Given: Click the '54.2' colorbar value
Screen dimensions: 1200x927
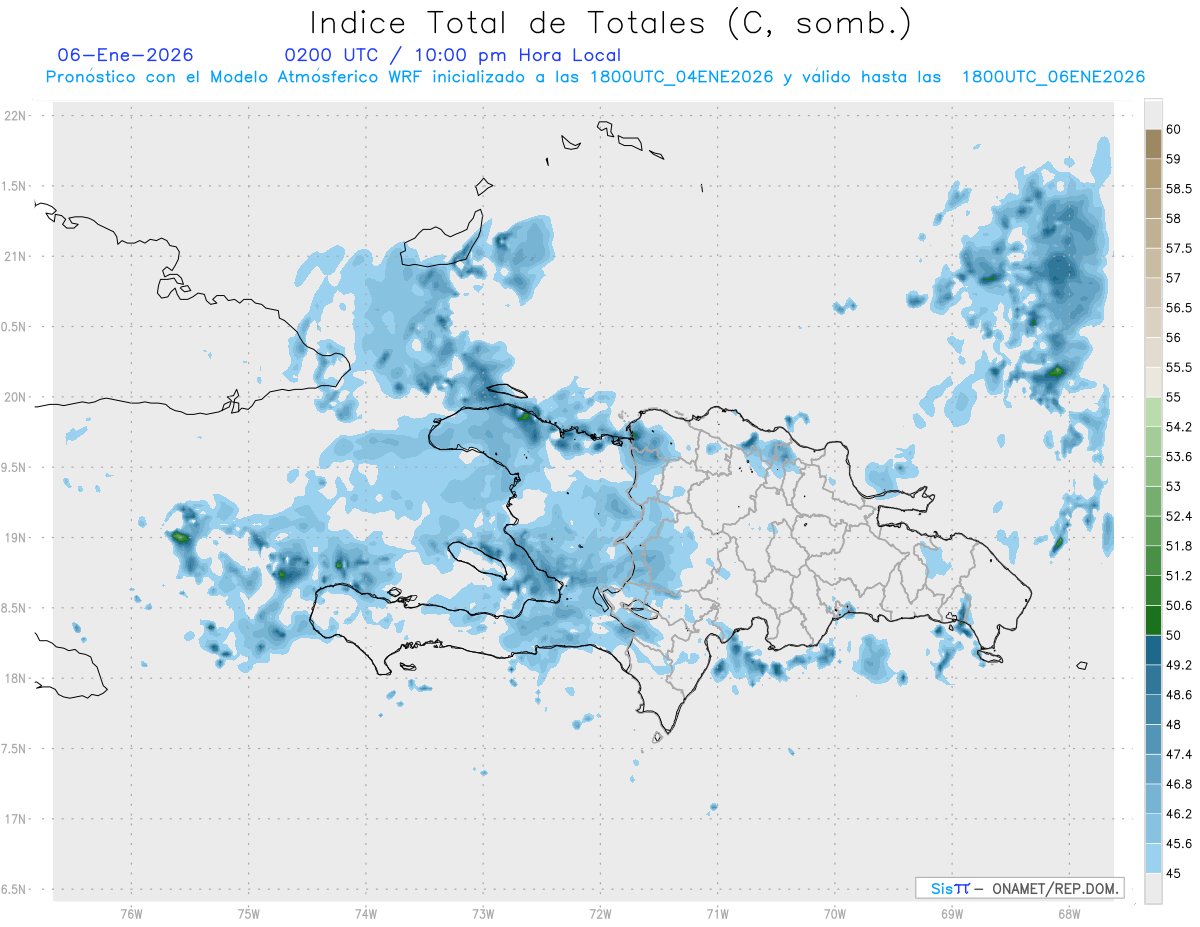Looking at the screenshot, I should 1179,427.
